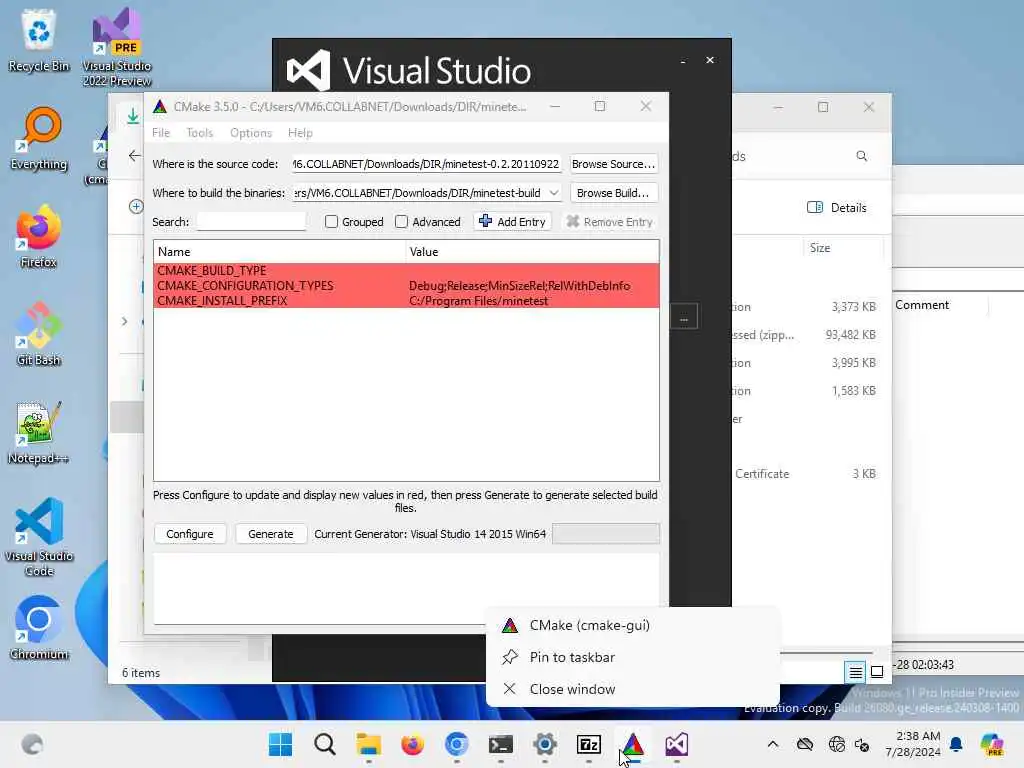Switch to Chromium in the taskbar
1024x768 pixels.
coord(456,744)
